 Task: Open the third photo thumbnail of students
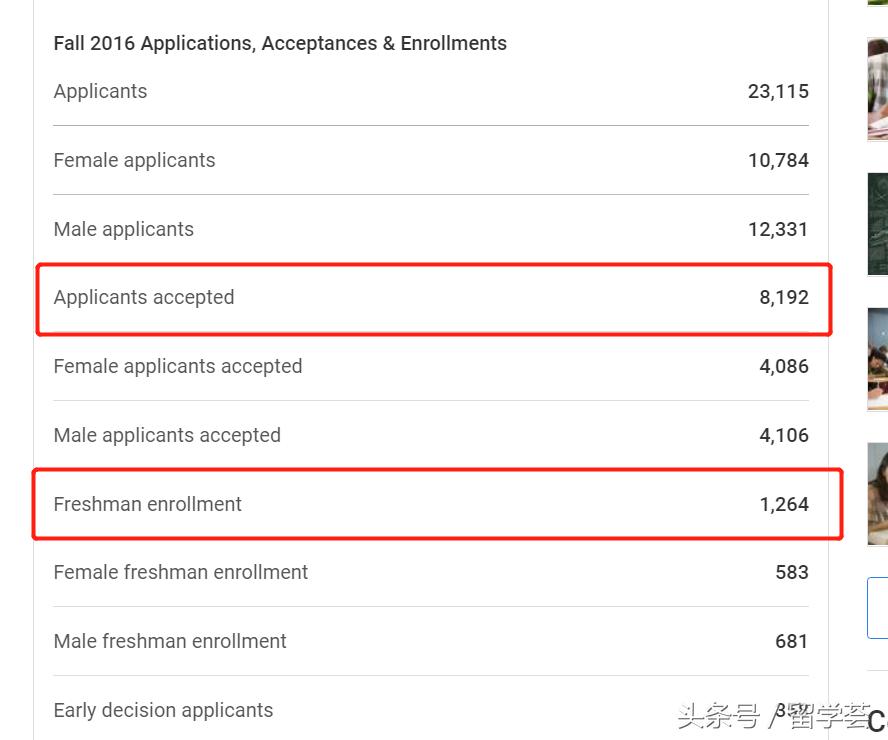click(878, 358)
